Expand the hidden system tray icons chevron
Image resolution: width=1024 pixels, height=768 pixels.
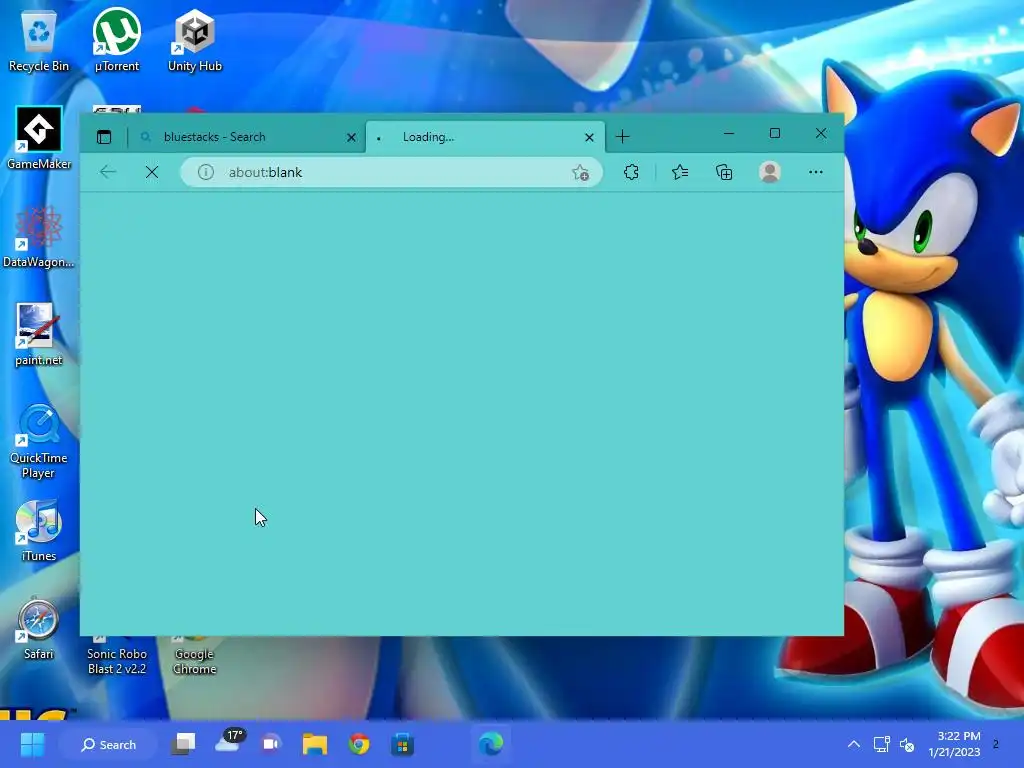pos(854,744)
